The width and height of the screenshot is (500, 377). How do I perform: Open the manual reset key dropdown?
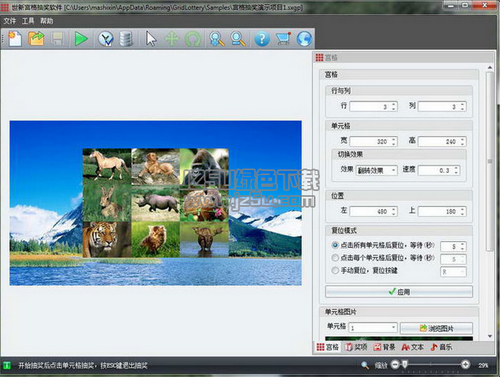(x=453, y=272)
